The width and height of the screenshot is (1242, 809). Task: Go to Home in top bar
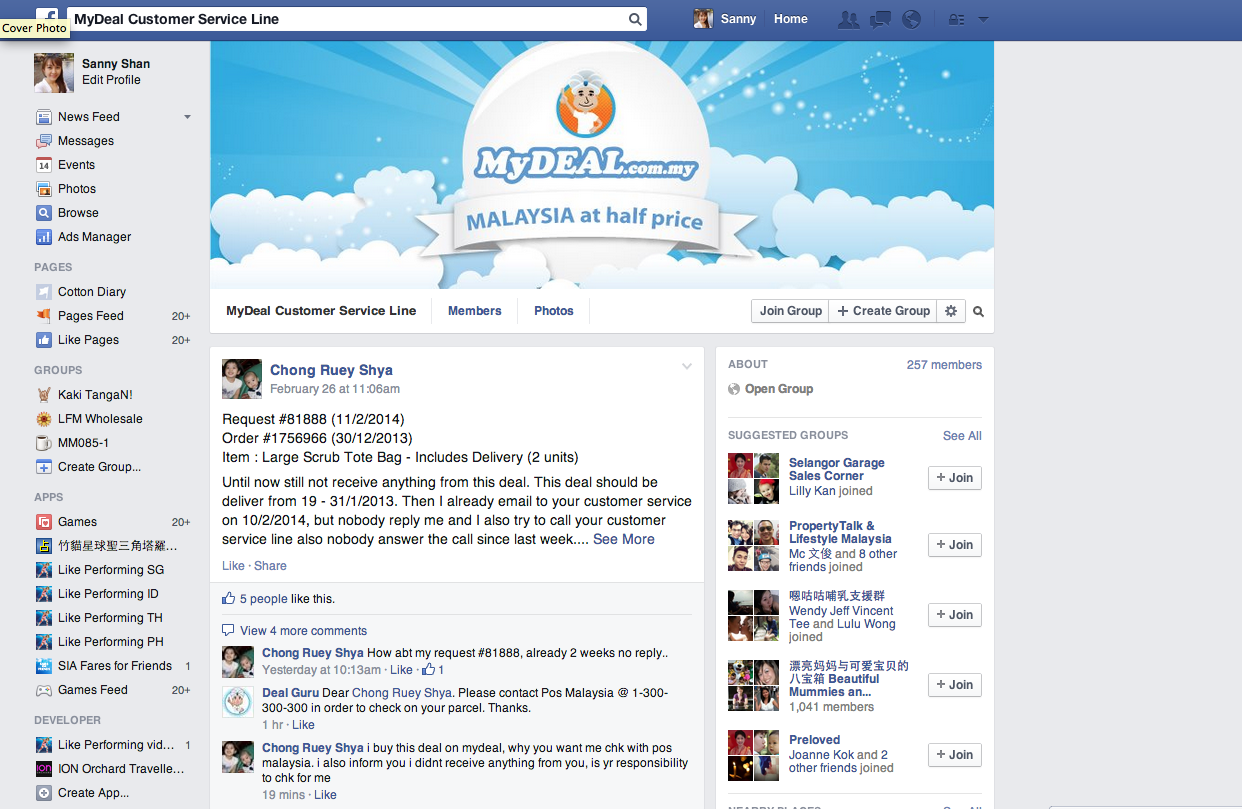791,19
